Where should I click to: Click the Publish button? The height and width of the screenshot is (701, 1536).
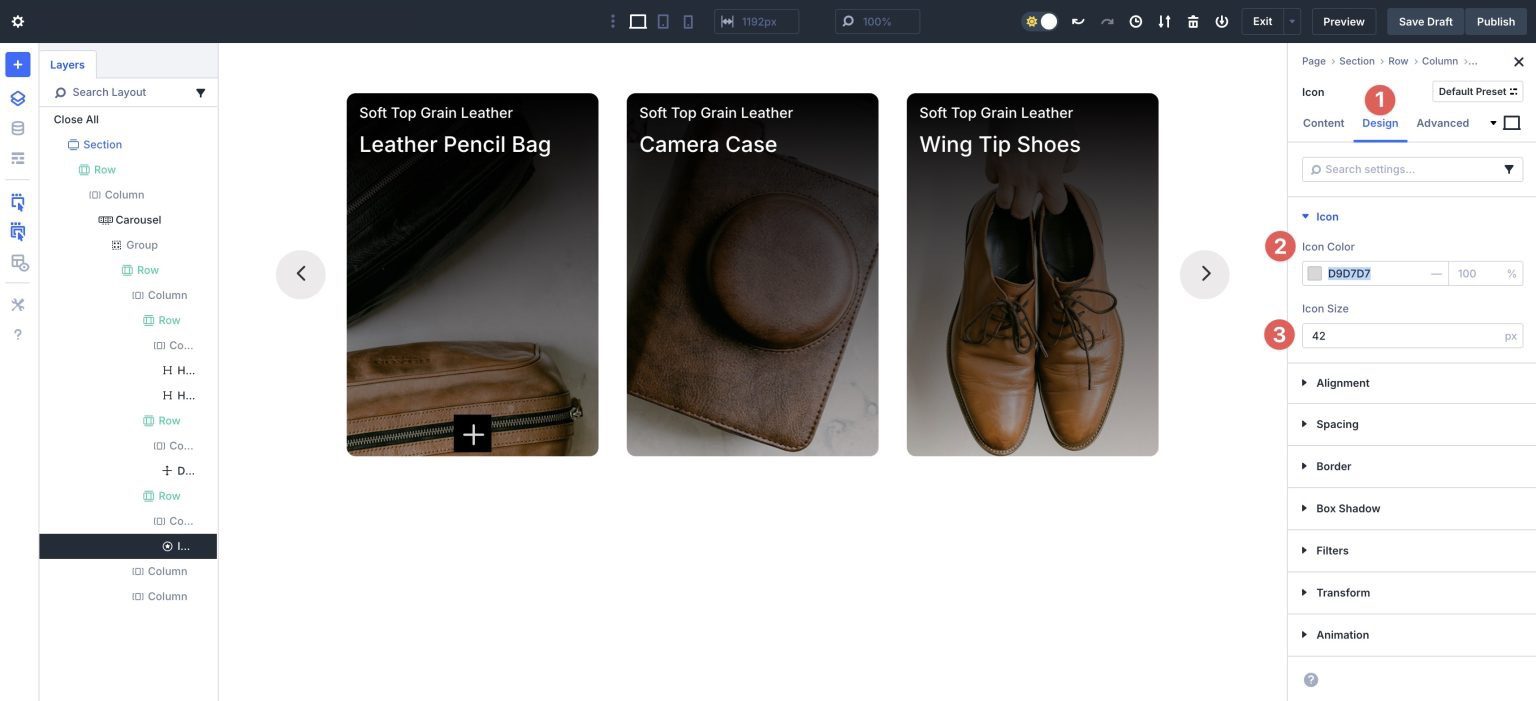(1496, 21)
